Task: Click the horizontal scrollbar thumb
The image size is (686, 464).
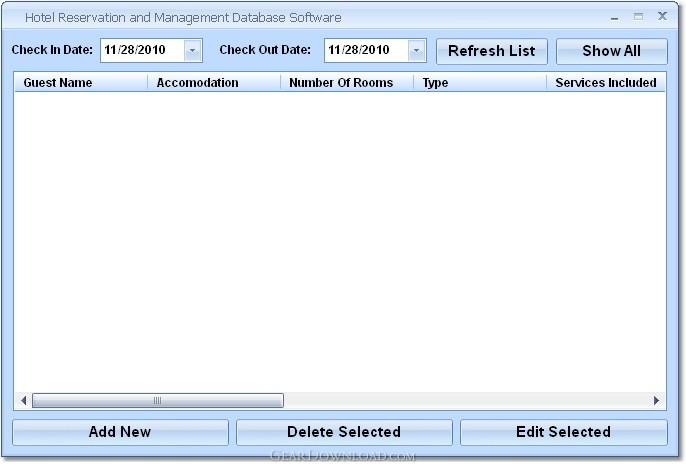Action: 158,401
